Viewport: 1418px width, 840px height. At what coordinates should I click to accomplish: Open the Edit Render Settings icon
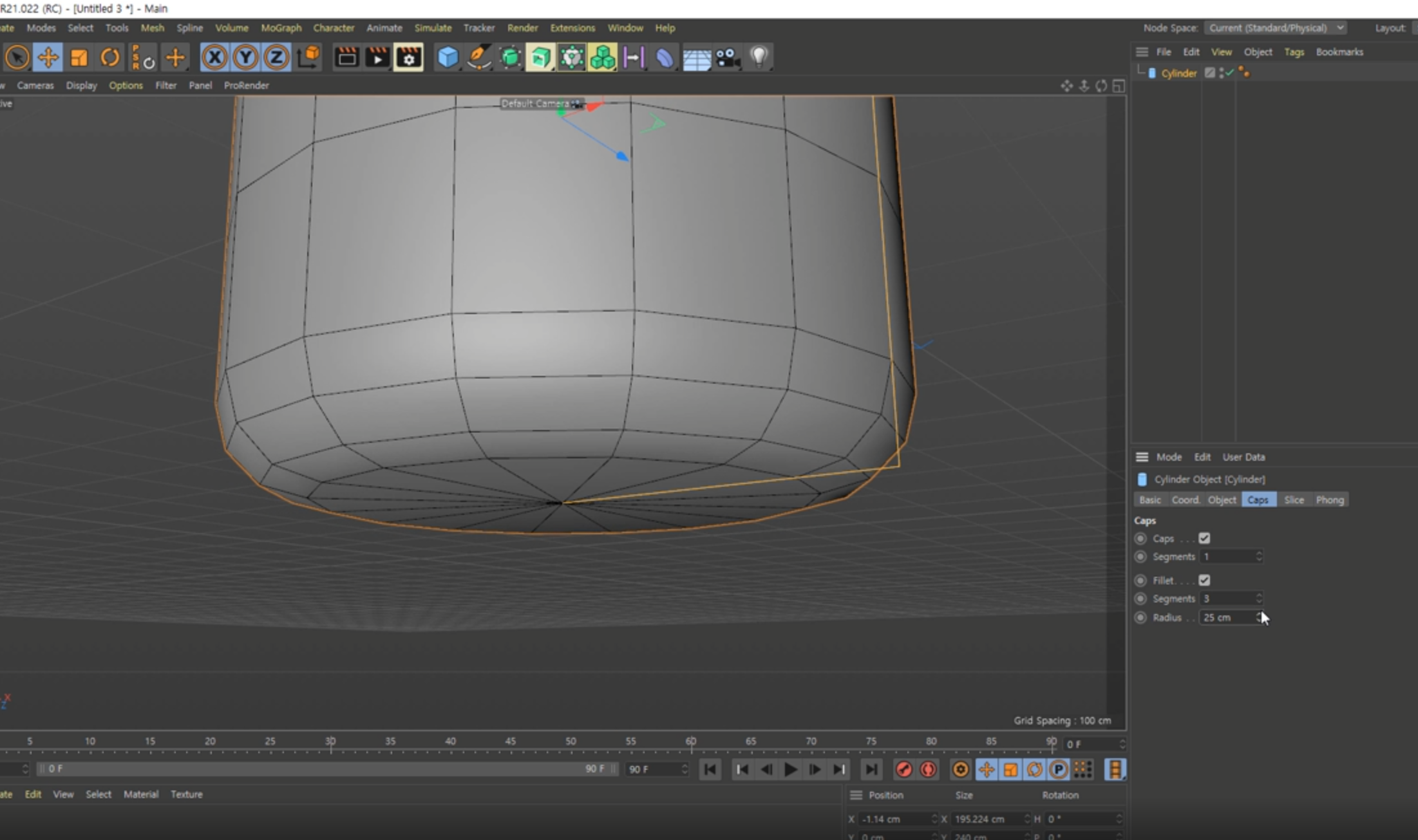[408, 58]
